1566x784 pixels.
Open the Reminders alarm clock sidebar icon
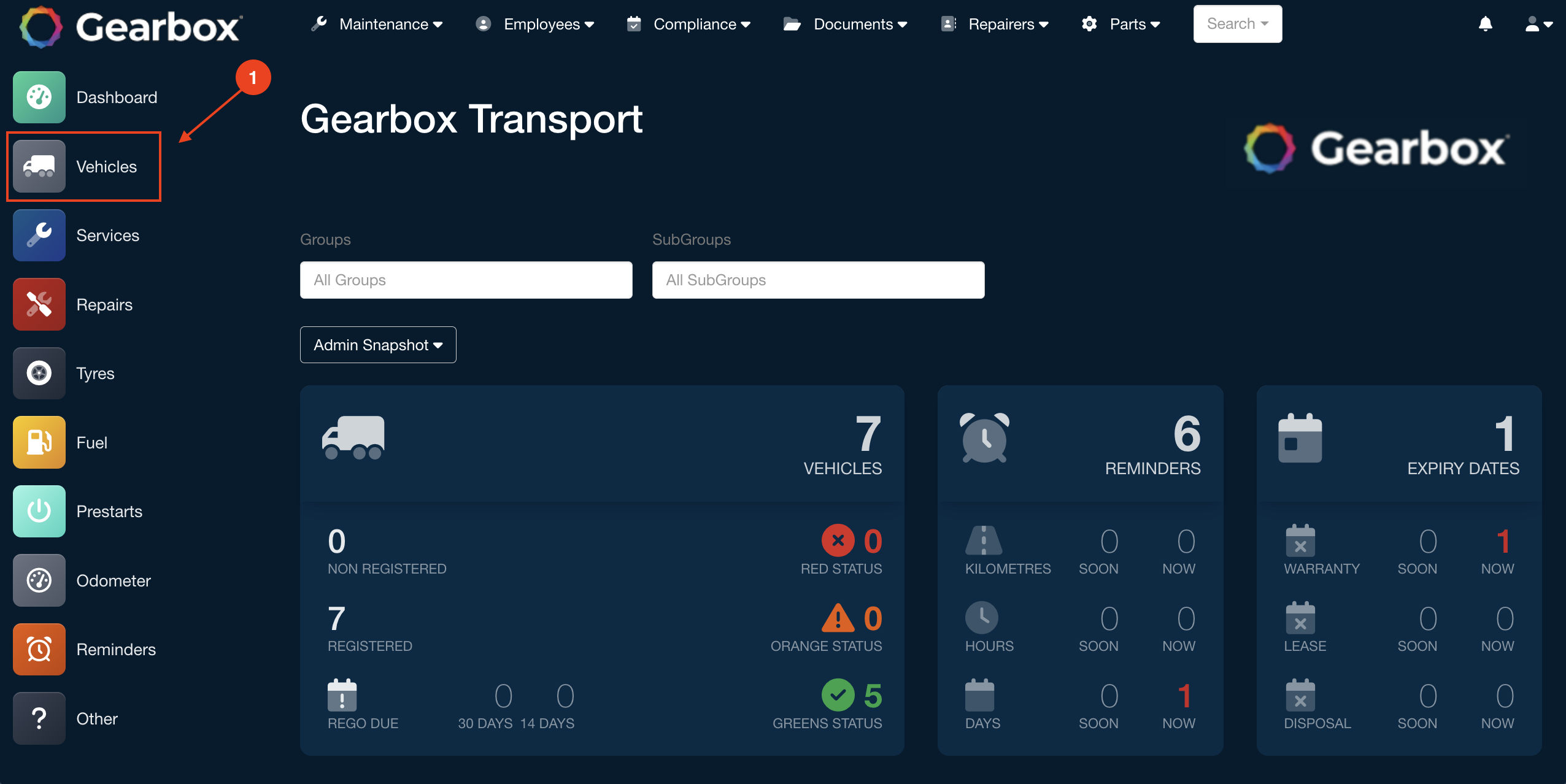(x=39, y=649)
